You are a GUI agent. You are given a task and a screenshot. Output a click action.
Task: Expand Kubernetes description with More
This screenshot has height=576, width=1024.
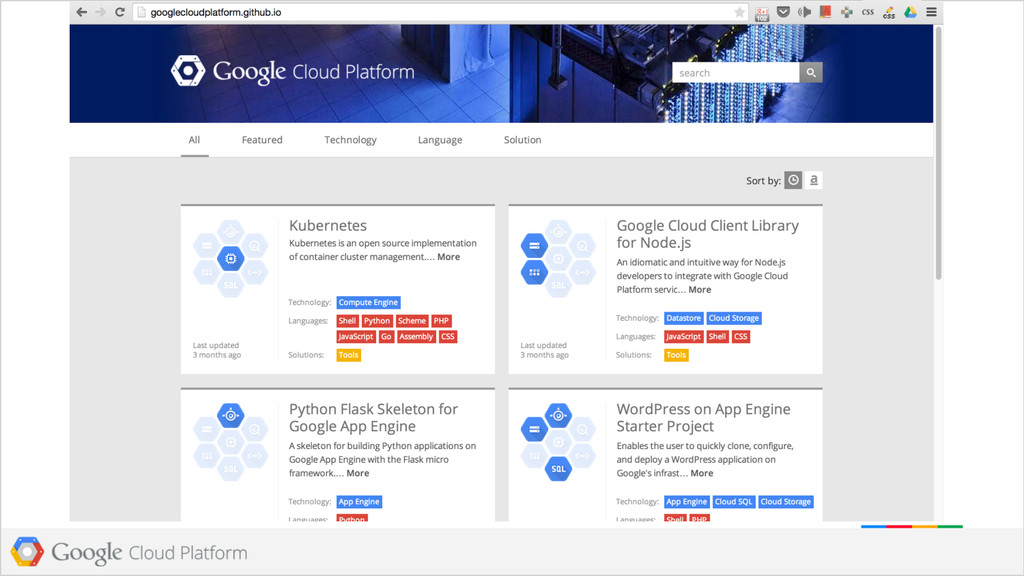[x=449, y=257]
